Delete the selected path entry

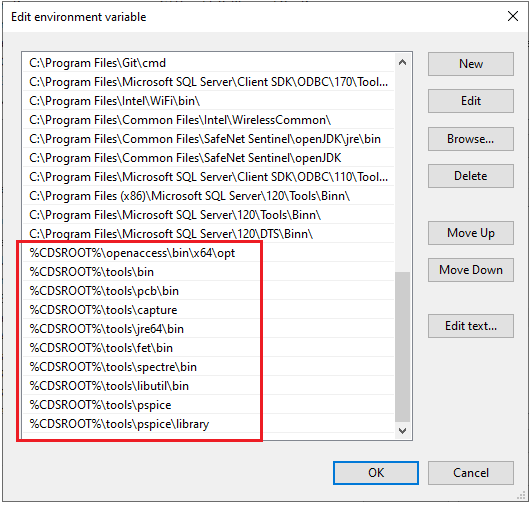pos(471,176)
